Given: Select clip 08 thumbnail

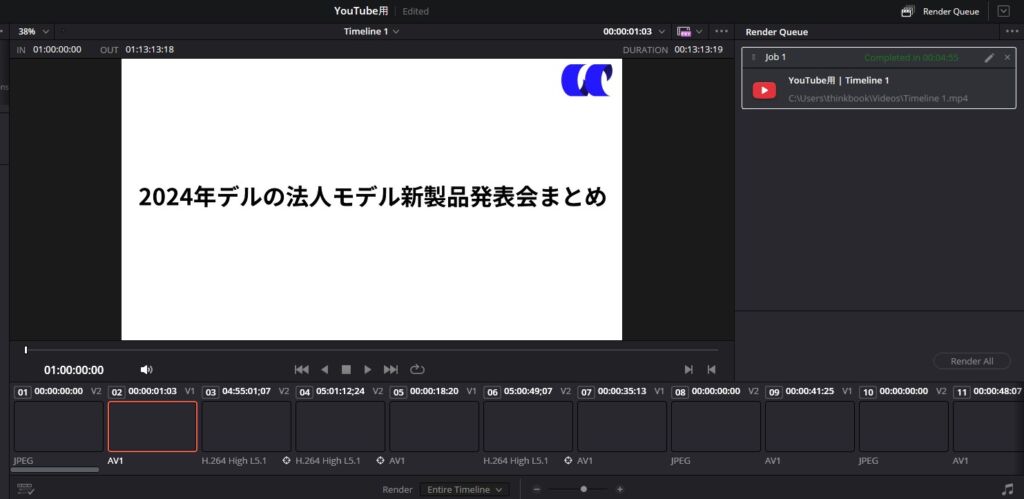Looking at the screenshot, I should pos(716,427).
